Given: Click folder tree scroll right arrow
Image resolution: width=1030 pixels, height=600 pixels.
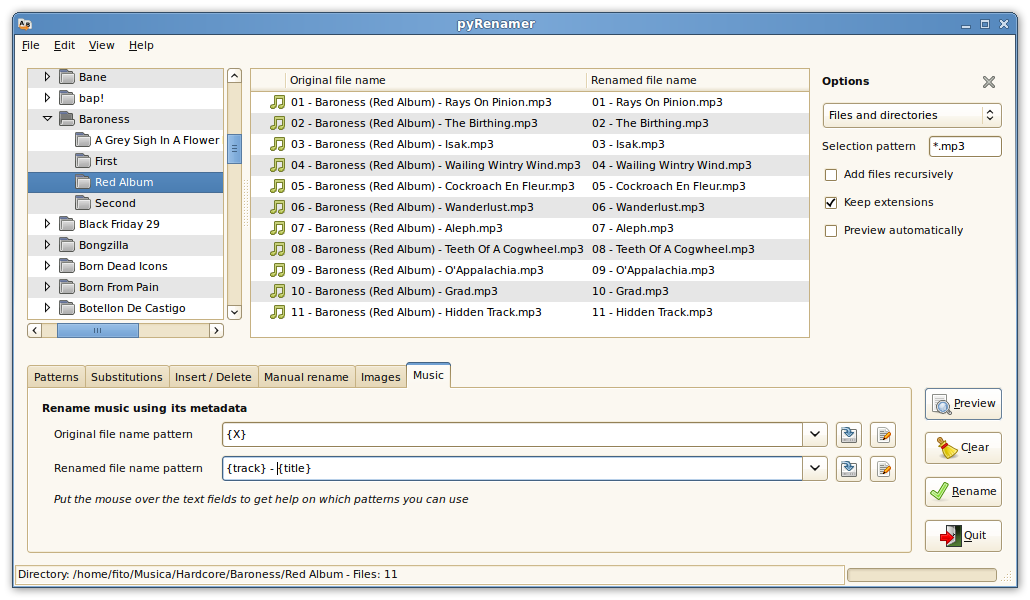Looking at the screenshot, I should [216, 331].
